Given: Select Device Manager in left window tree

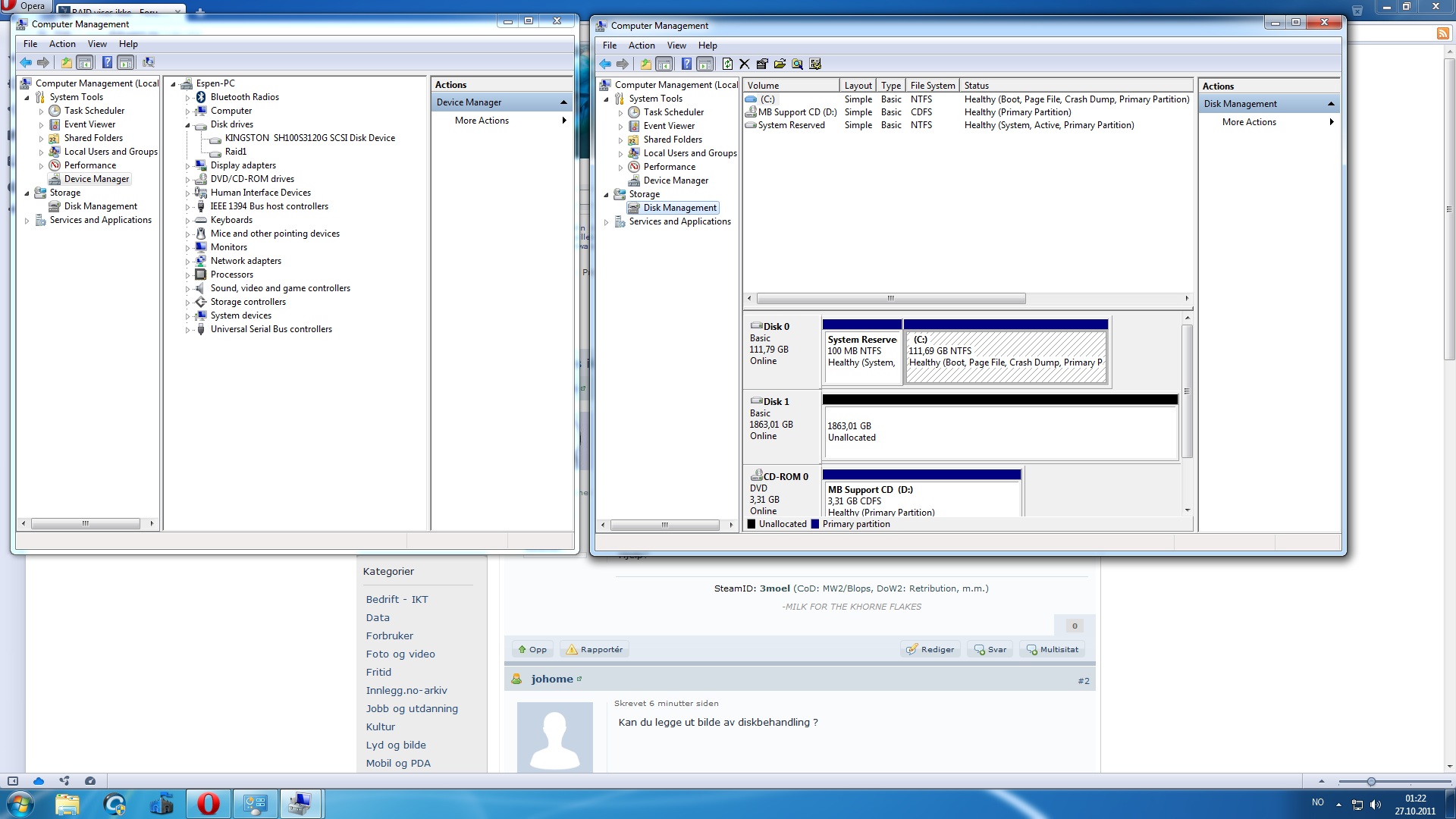Looking at the screenshot, I should pos(96,179).
